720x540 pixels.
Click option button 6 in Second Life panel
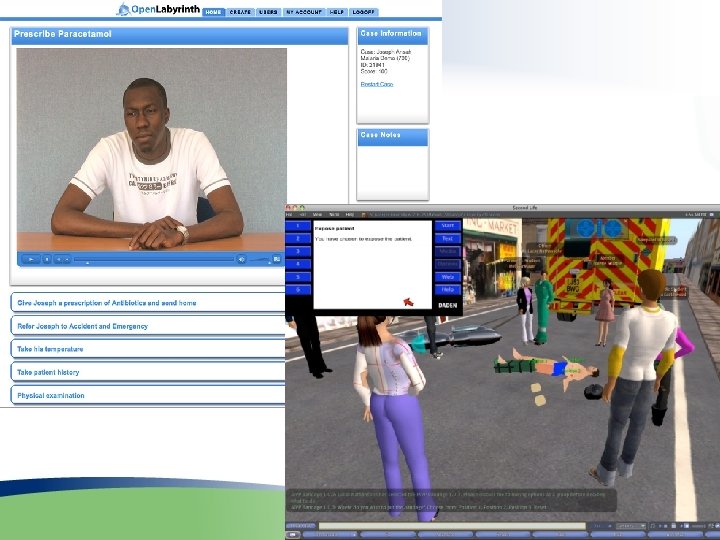pyautogui.click(x=298, y=290)
